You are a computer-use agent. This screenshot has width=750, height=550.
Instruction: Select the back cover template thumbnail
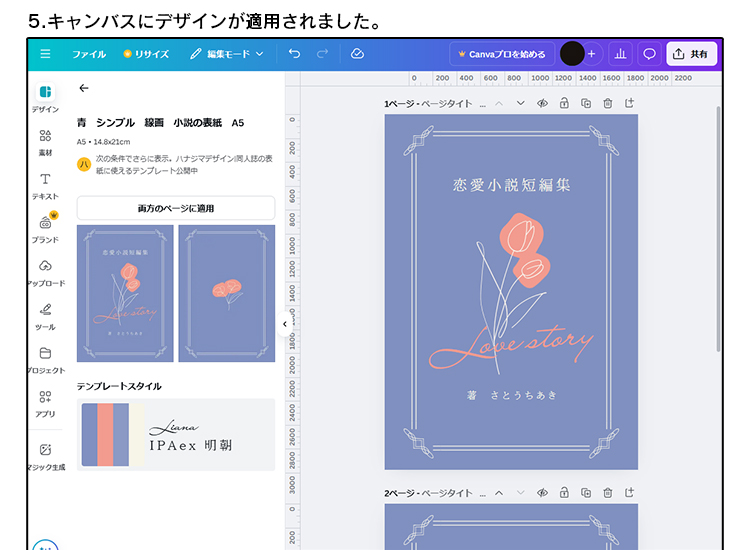[x=227, y=293]
